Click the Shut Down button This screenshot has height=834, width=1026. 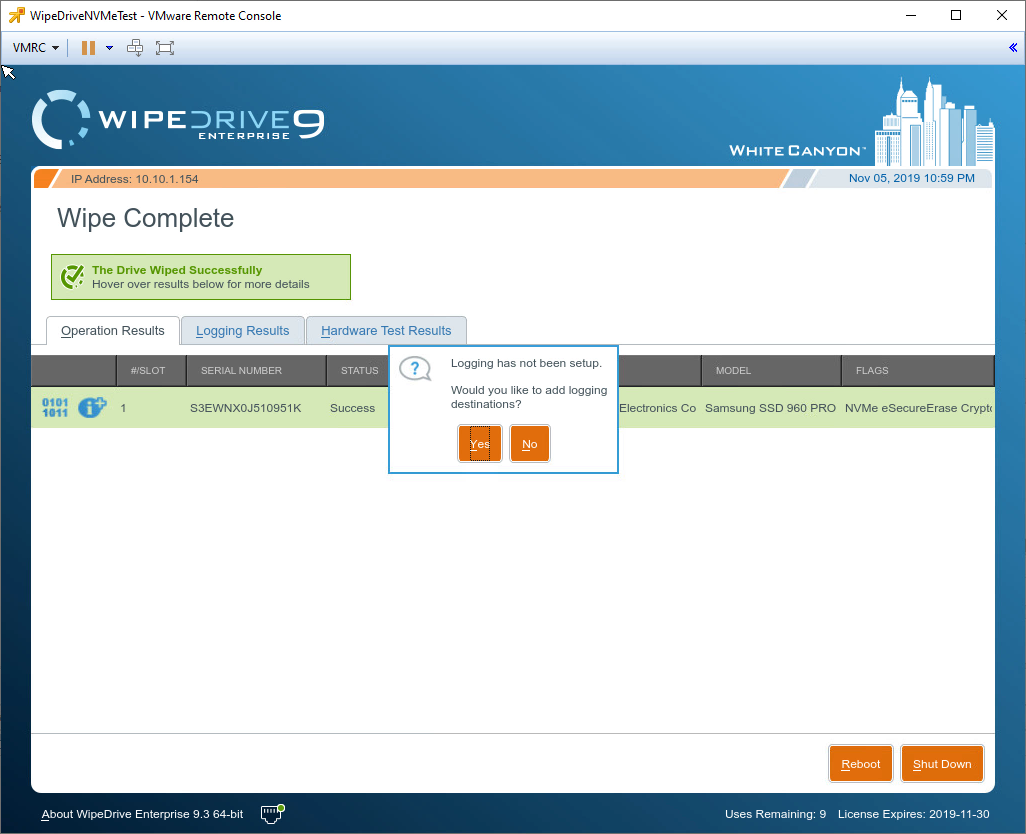pyautogui.click(x=942, y=763)
